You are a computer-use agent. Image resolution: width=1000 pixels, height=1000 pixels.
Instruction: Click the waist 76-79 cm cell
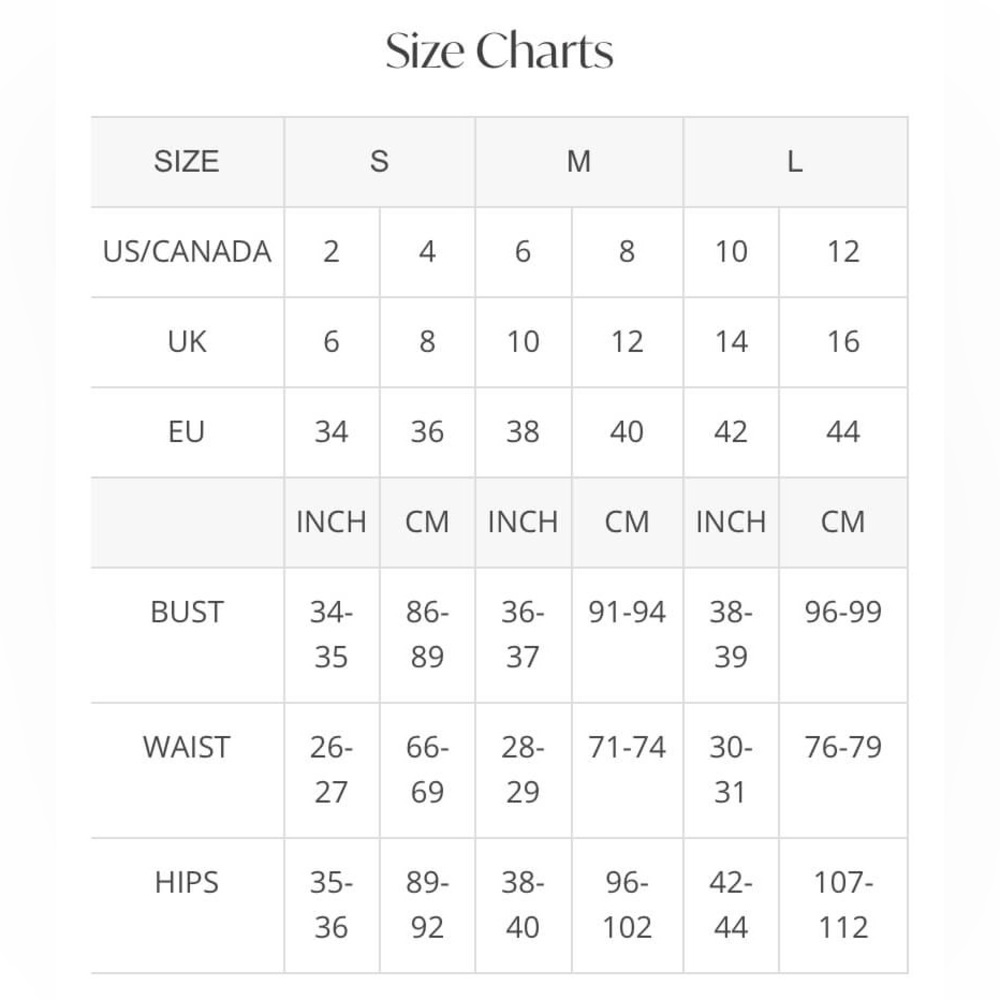point(843,770)
